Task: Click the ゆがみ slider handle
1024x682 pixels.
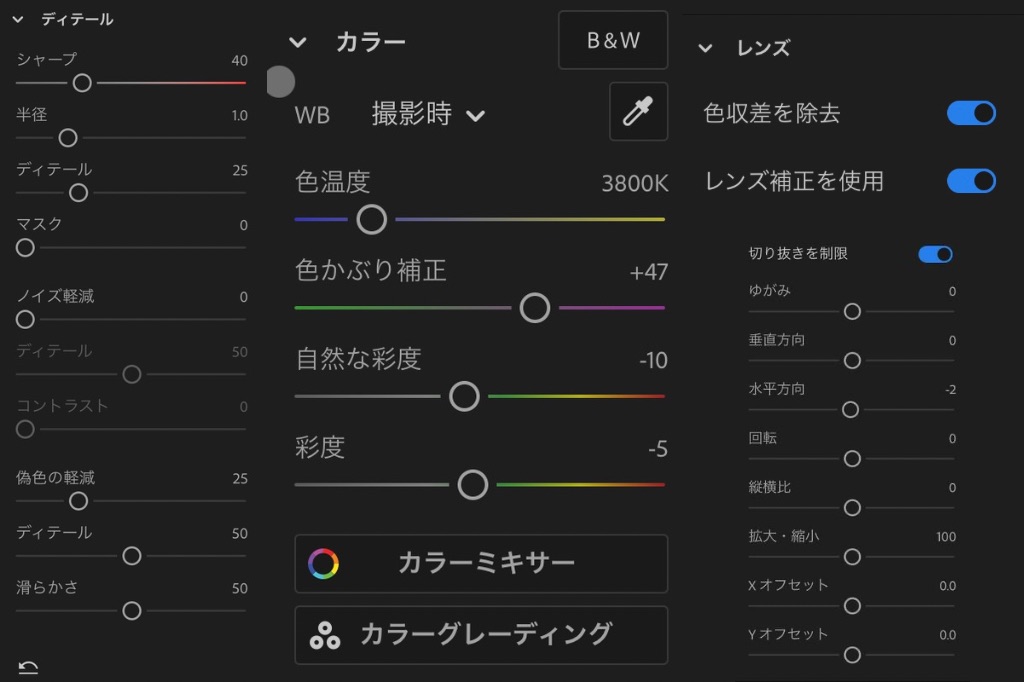Action: (x=852, y=312)
